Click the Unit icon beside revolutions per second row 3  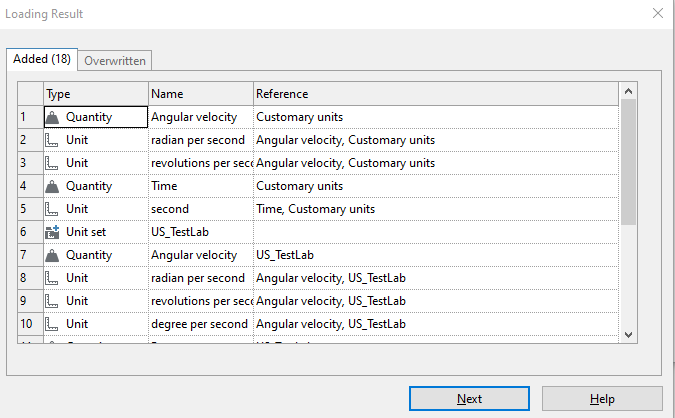tap(53, 163)
